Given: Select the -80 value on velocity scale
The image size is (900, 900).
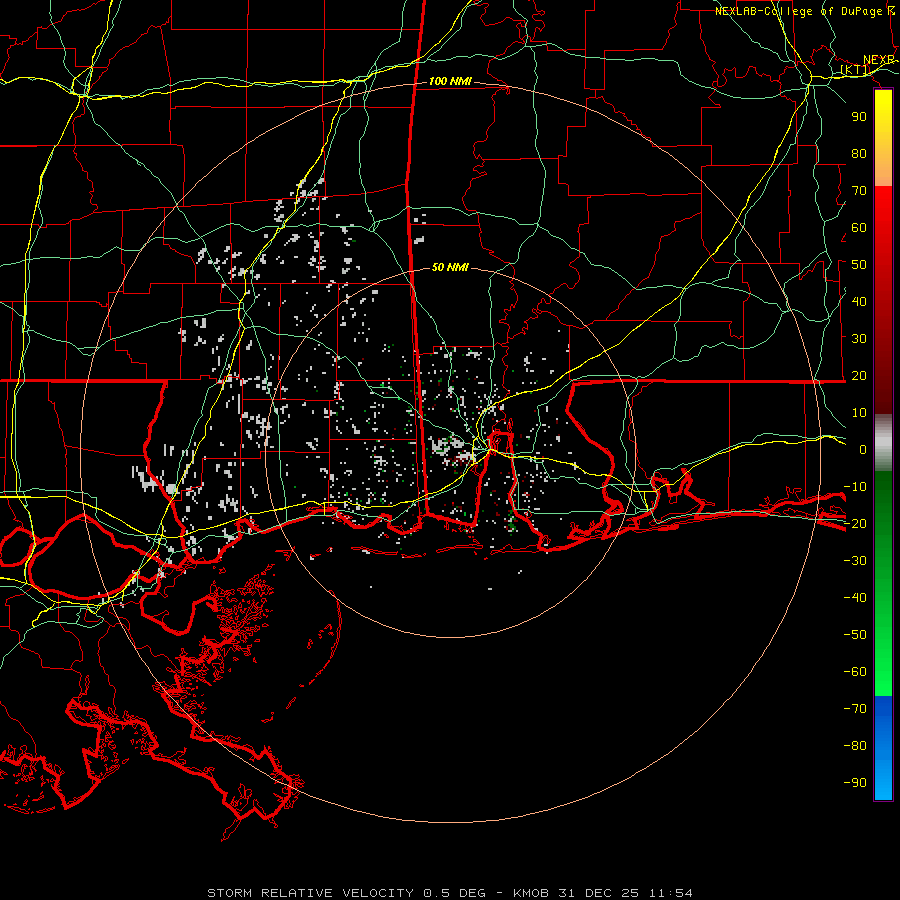Looking at the screenshot, I should (x=855, y=746).
